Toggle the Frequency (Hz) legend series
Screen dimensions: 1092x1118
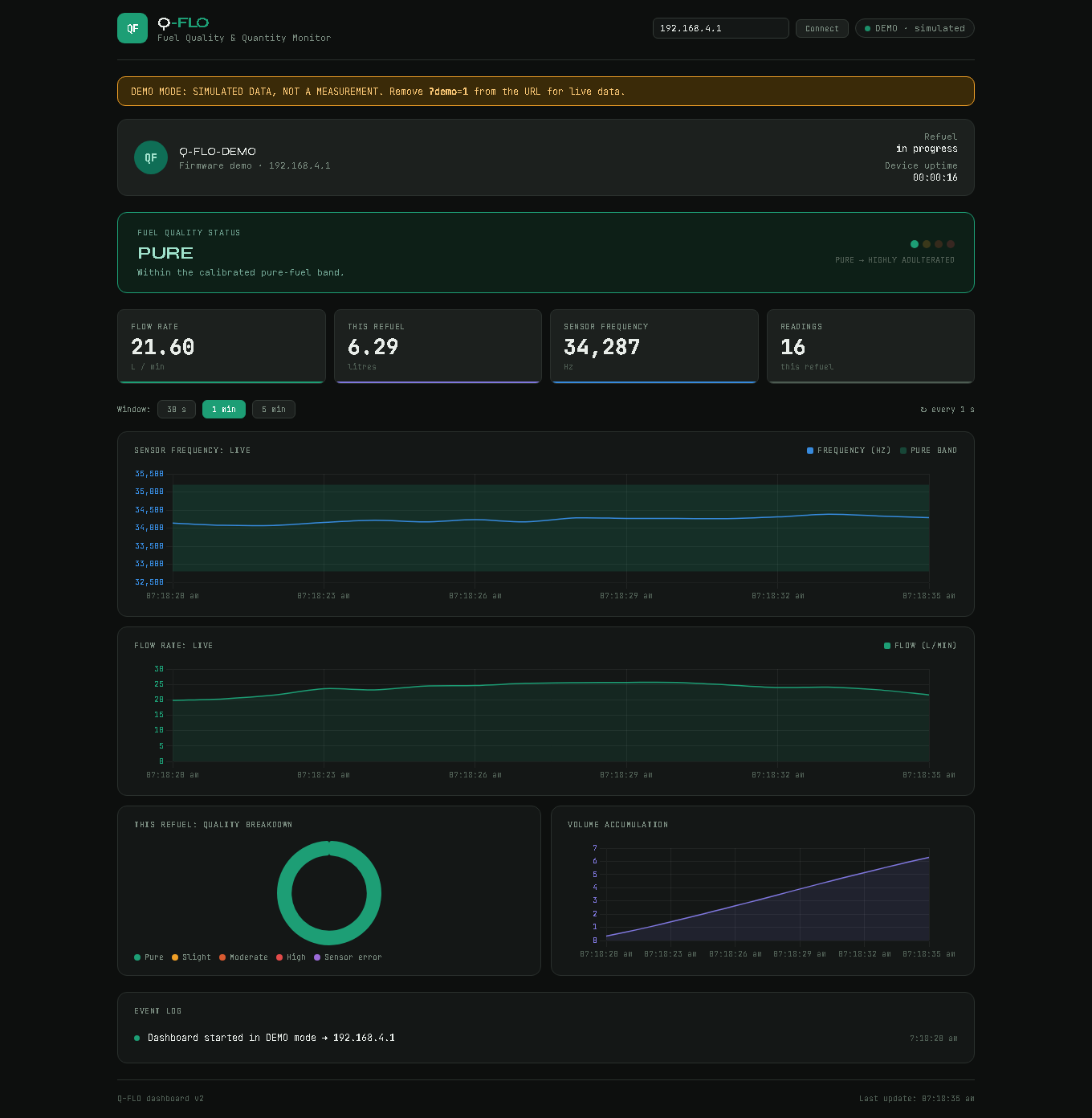click(849, 451)
